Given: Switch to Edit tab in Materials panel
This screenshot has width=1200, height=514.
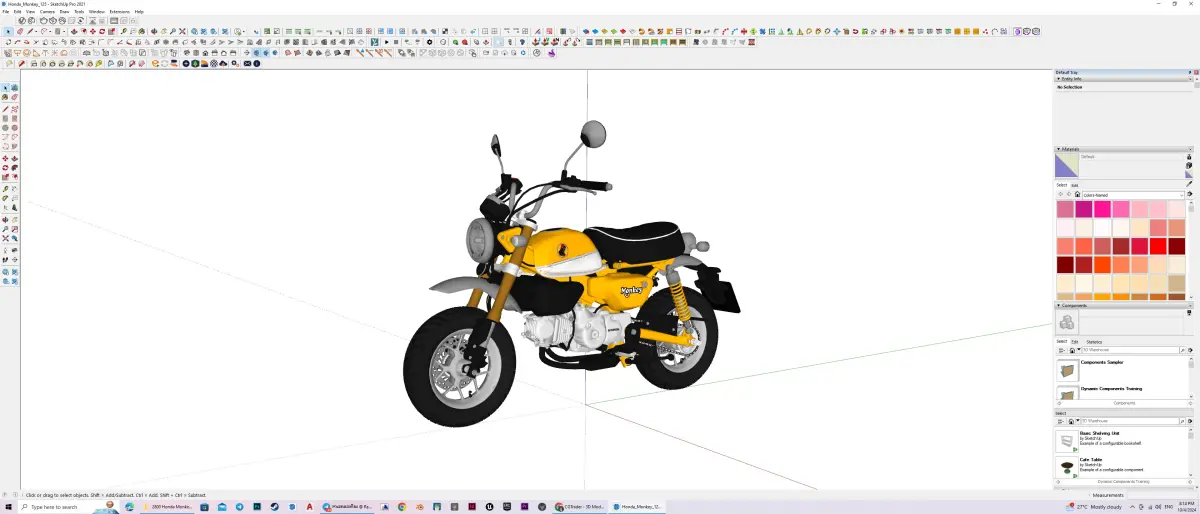Looking at the screenshot, I should click(x=1075, y=185).
